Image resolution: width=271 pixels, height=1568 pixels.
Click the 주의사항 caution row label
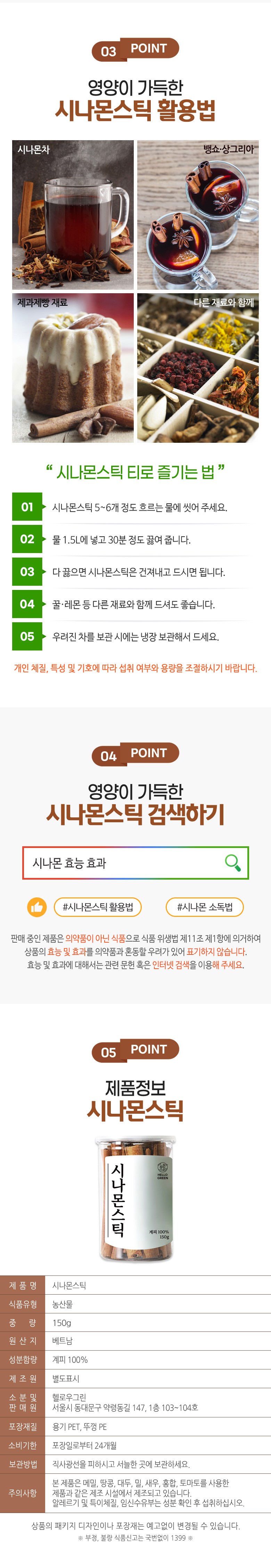click(23, 1493)
